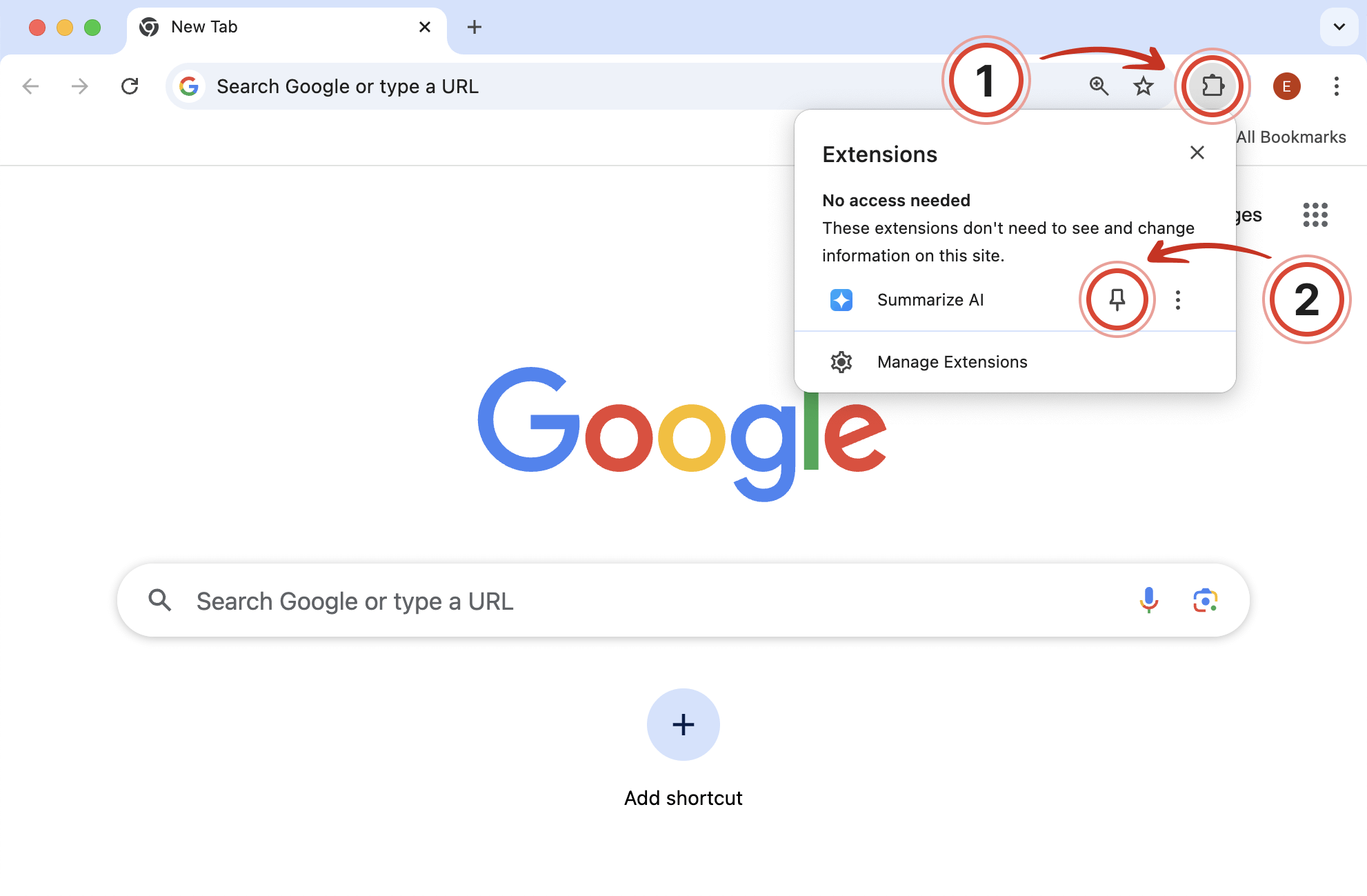Screen dimensions: 1367x896
Task: Click the back navigation arrow
Action: [x=29, y=86]
